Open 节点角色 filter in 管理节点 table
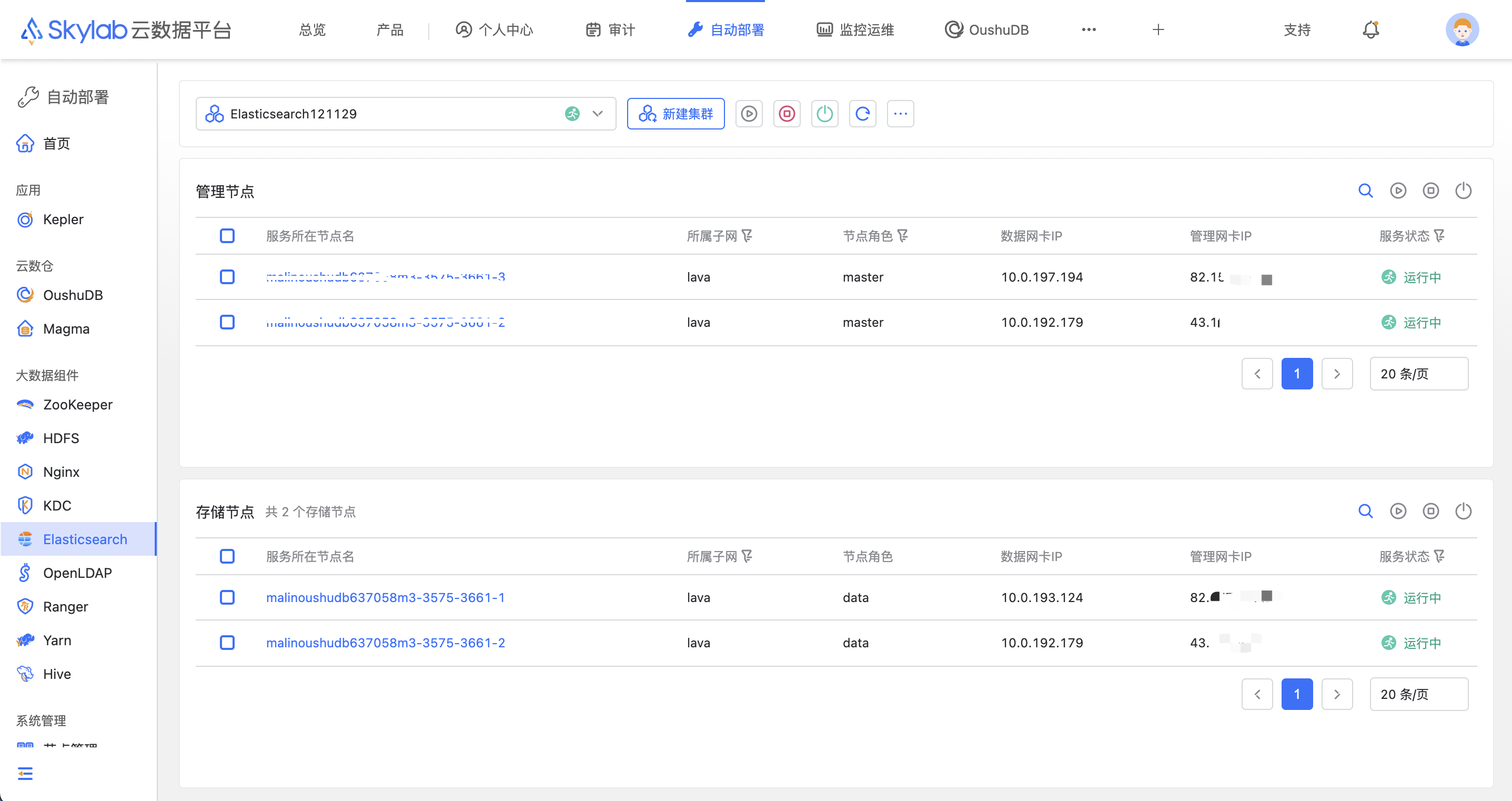The height and width of the screenshot is (801, 1512). 903,235
